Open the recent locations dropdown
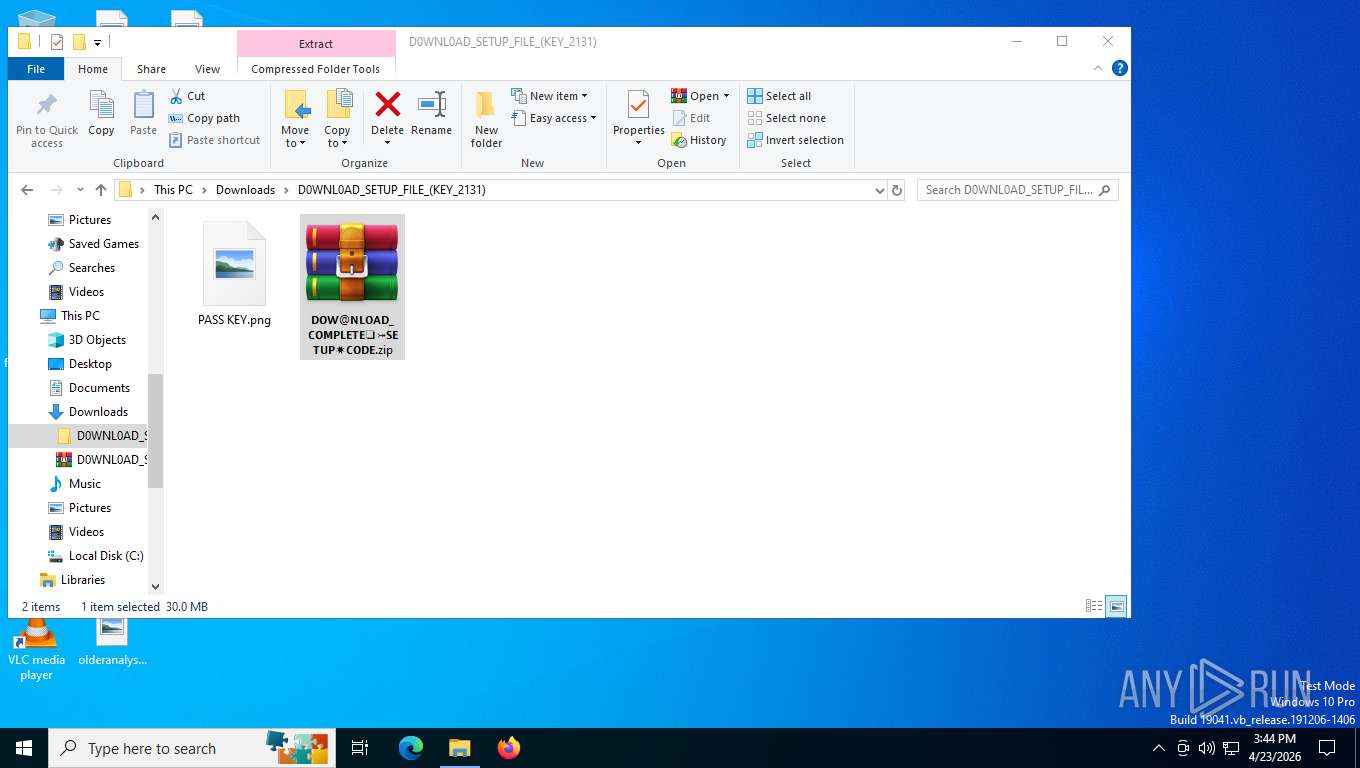Viewport: 1360px width, 768px height. (79, 190)
